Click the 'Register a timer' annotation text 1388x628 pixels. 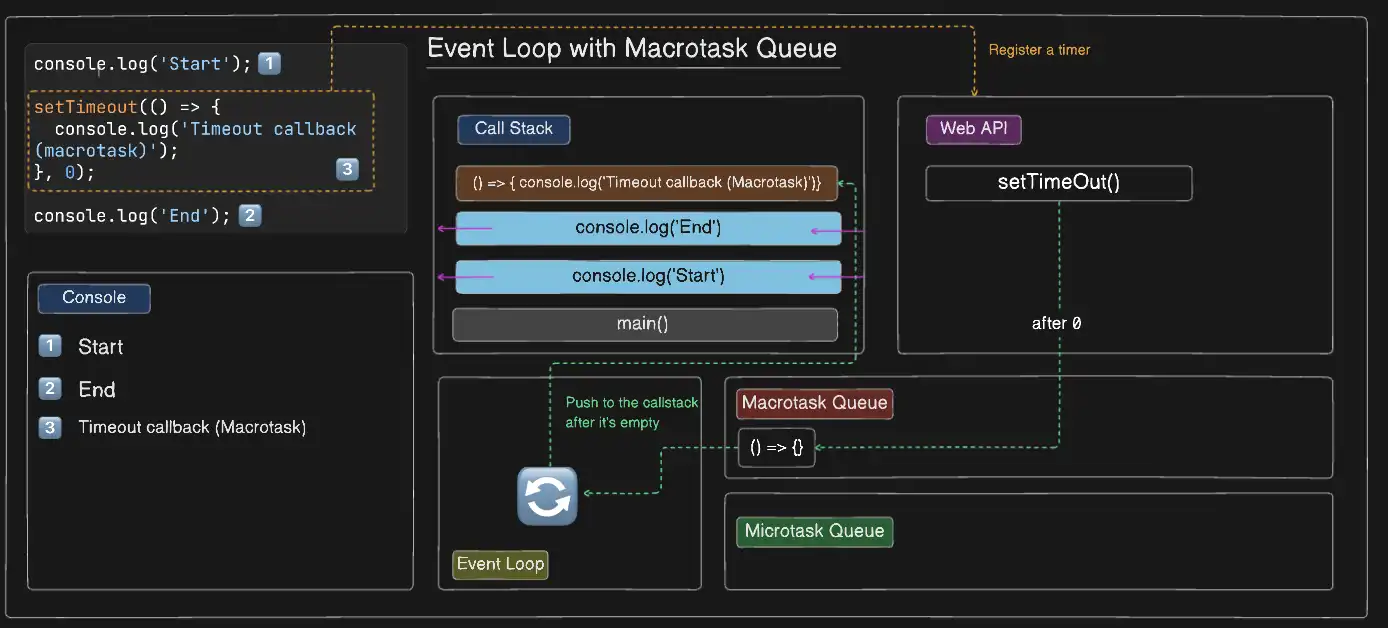tap(1039, 50)
